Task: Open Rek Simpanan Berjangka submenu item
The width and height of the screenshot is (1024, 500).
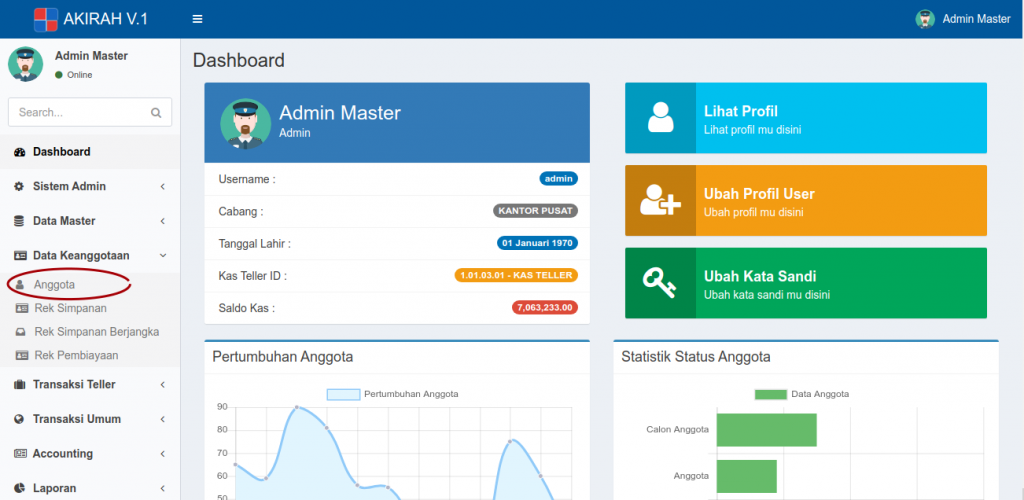Action: (x=96, y=332)
